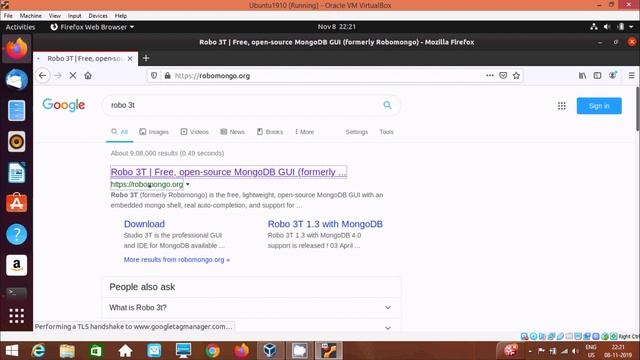
Task: Open the date and time calendar
Action: (337, 27)
